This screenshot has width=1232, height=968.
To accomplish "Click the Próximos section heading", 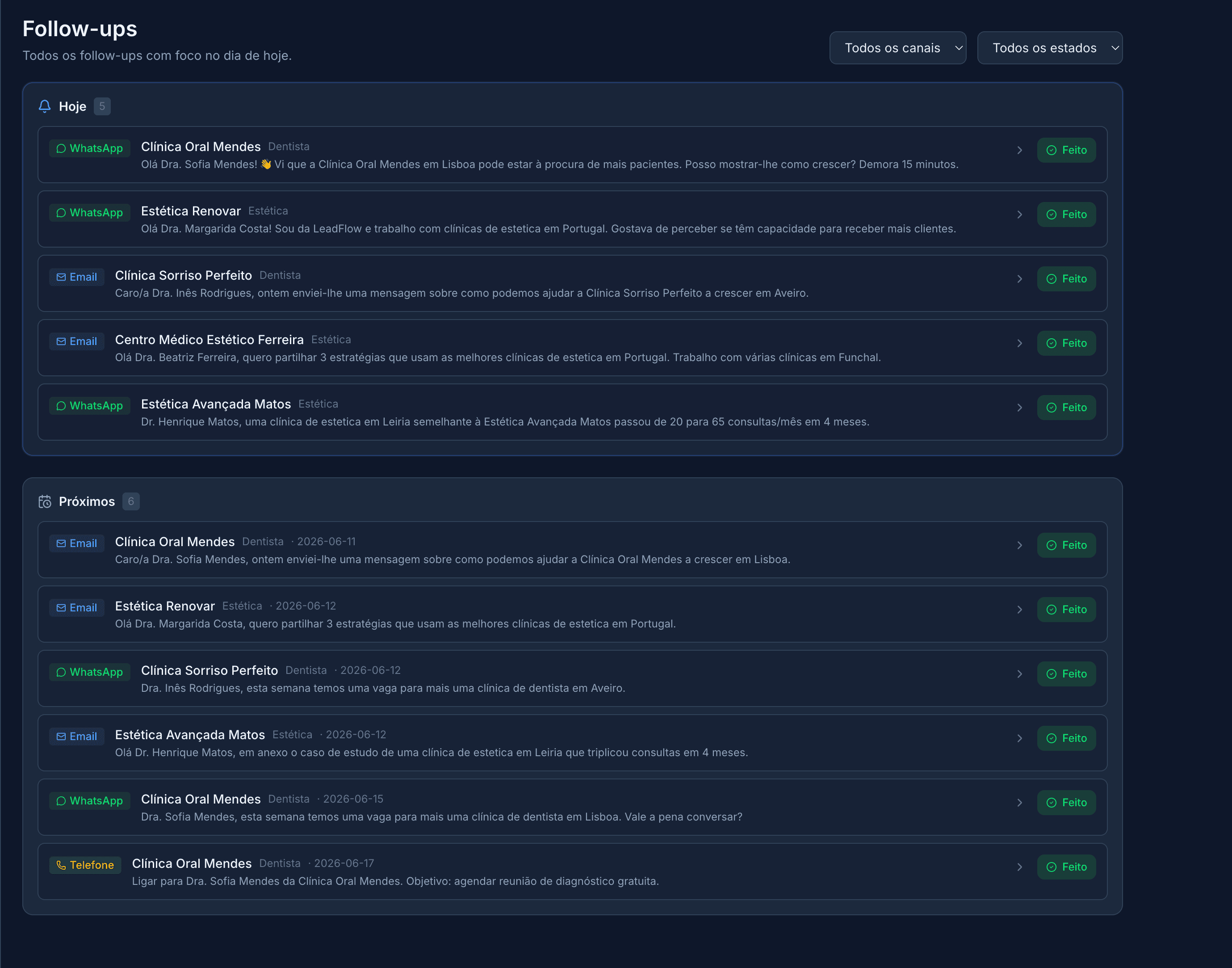I will [87, 501].
